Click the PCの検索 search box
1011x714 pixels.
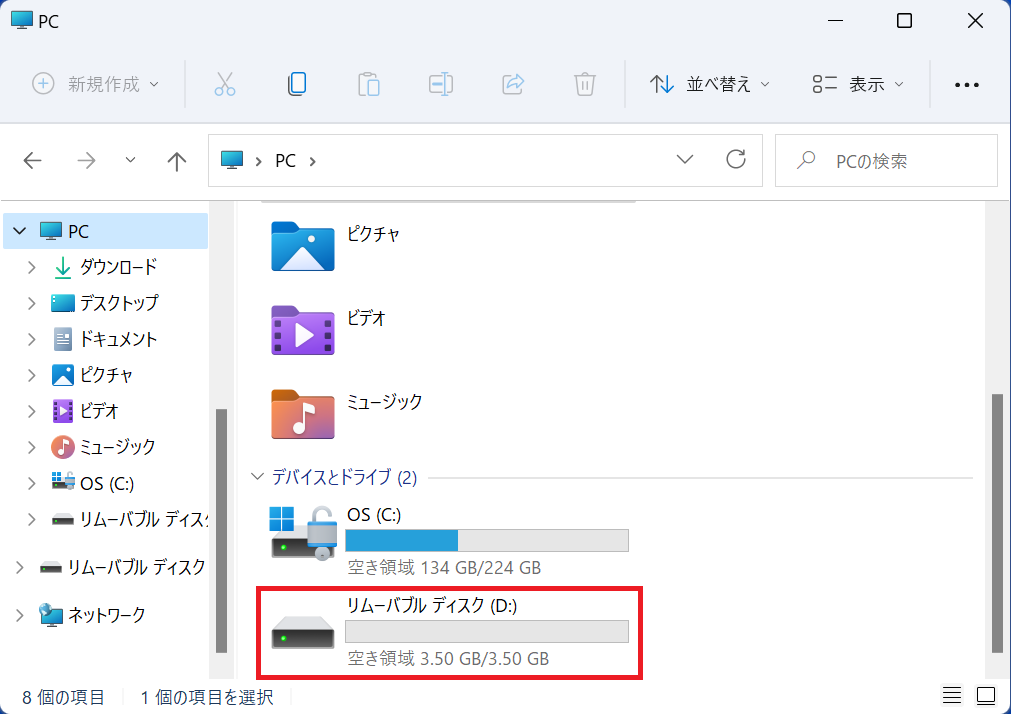coord(886,161)
